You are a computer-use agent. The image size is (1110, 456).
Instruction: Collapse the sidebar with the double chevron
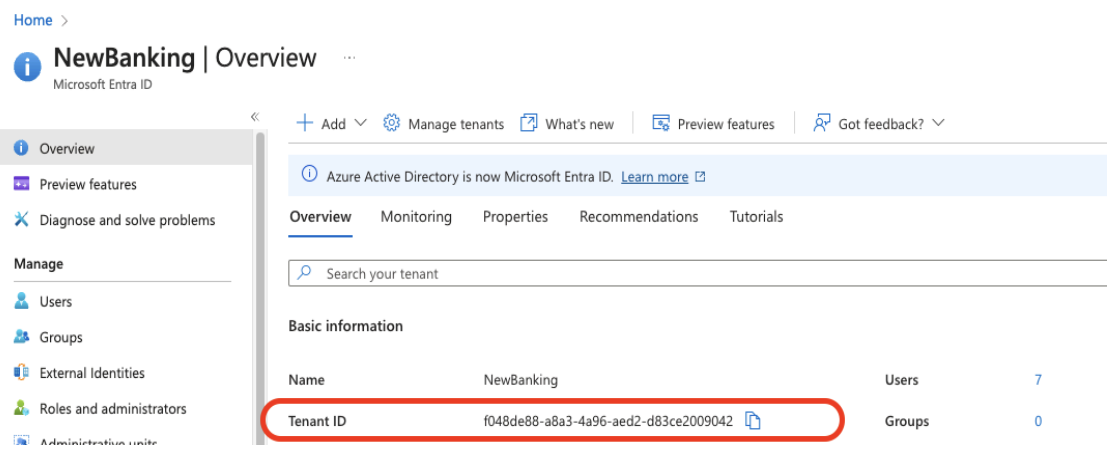tap(255, 117)
